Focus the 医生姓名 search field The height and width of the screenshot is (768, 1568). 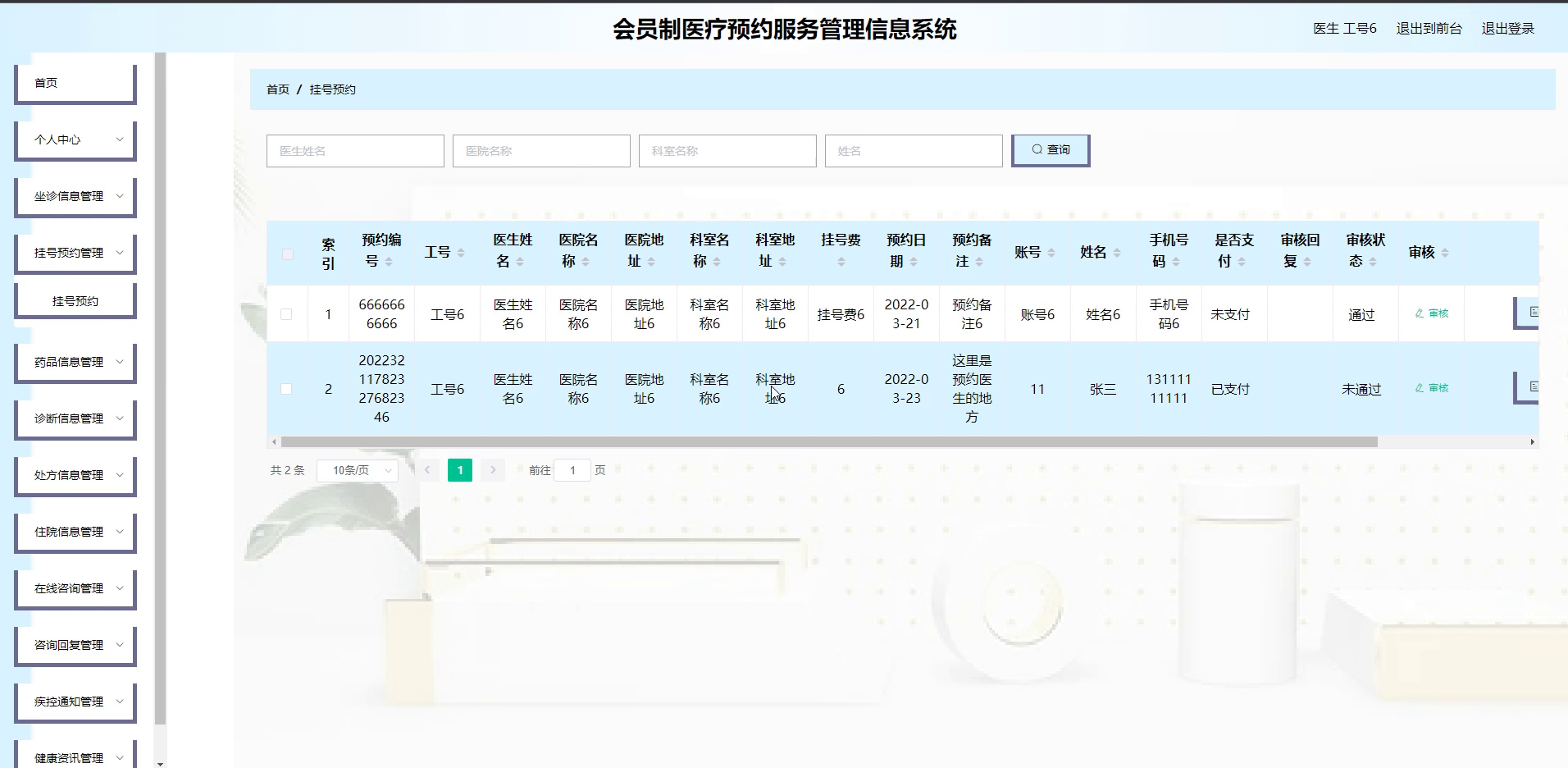355,151
